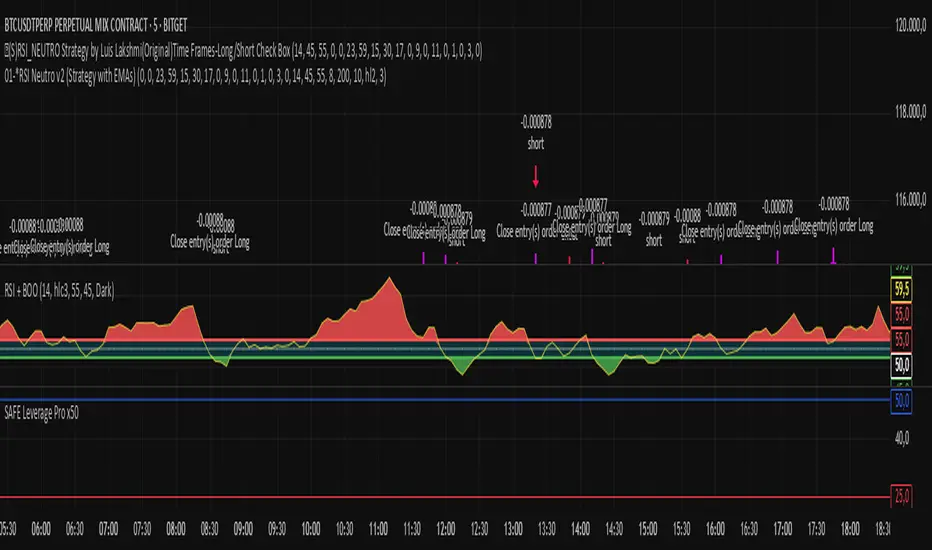Image resolution: width=932 pixels, height=550 pixels.
Task: Click the 08:00 time axis label
Action: tap(176, 528)
